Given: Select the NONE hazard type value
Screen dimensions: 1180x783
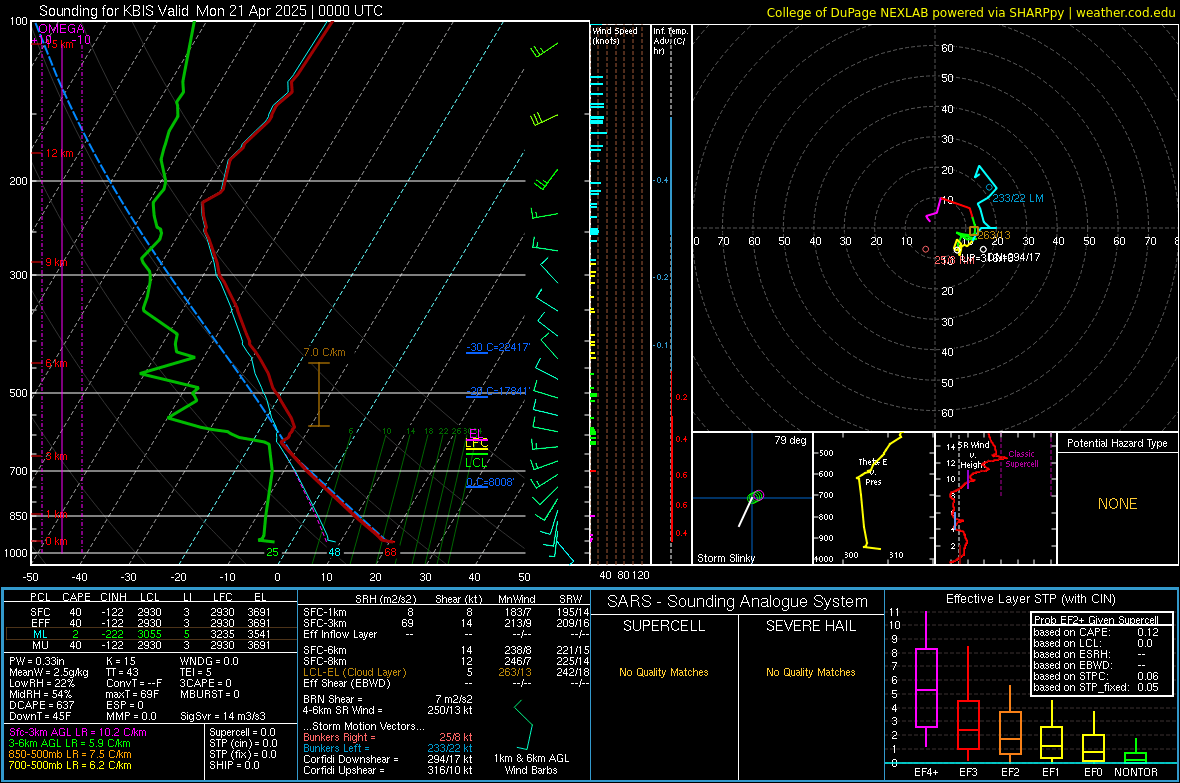Looking at the screenshot, I should (1118, 504).
